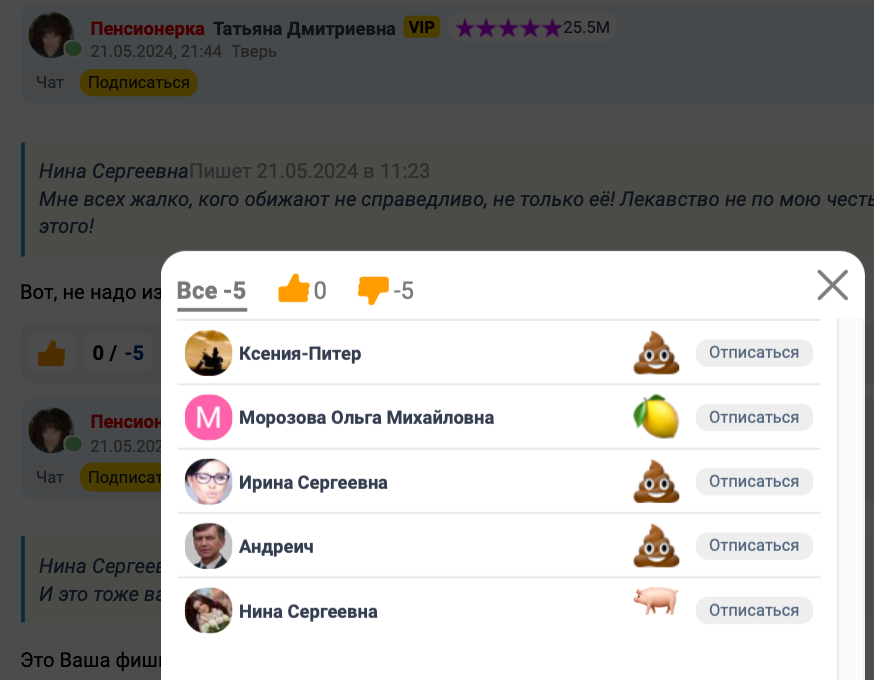Click the yellow Подписаться button at top
874x680 pixels.
tap(138, 82)
